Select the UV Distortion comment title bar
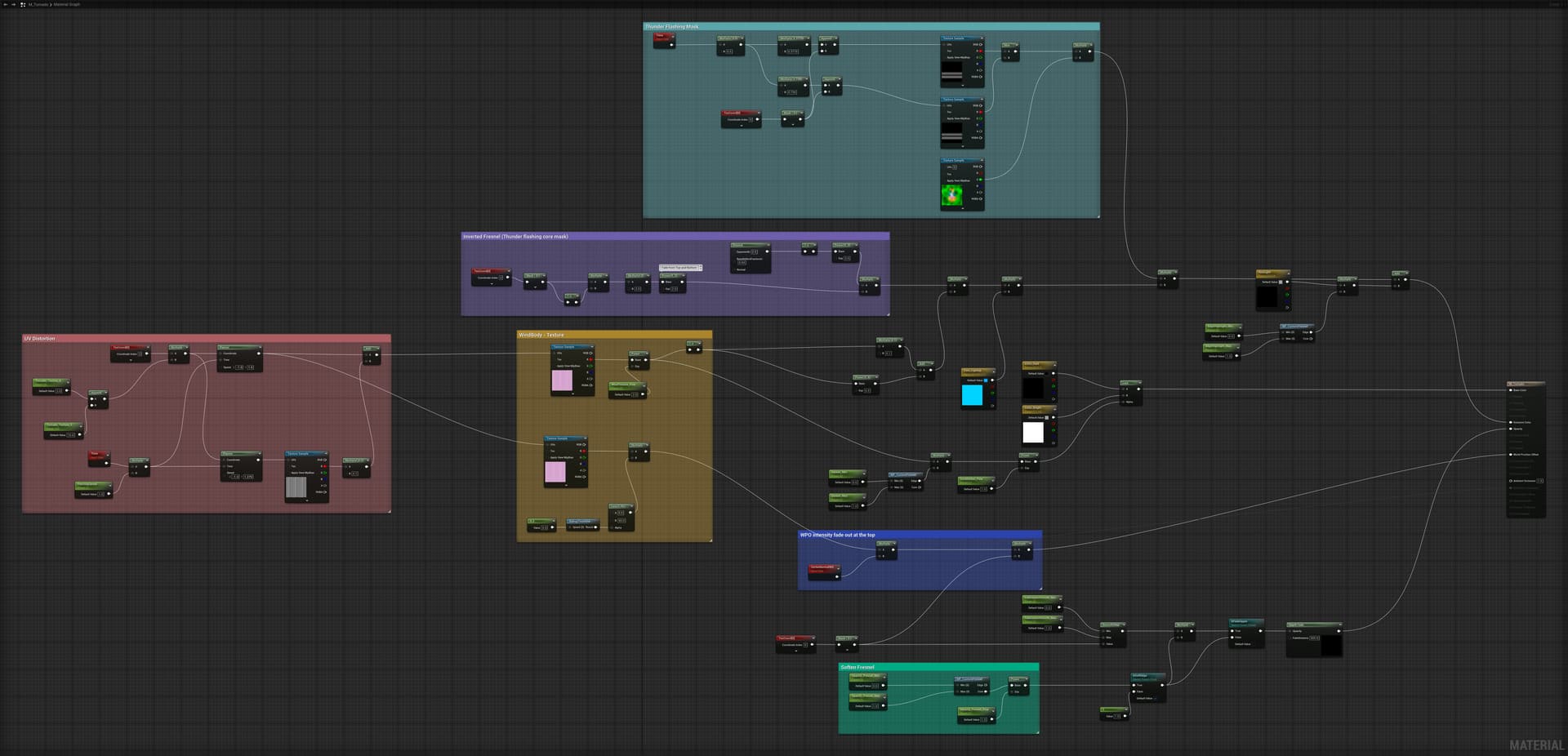The width and height of the screenshot is (1568, 756). click(206, 338)
